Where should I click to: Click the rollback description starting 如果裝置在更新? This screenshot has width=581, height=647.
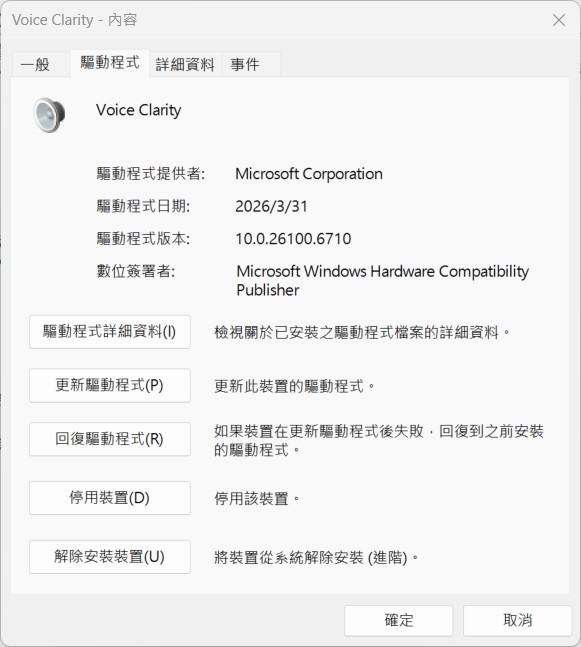[x=379, y=440]
